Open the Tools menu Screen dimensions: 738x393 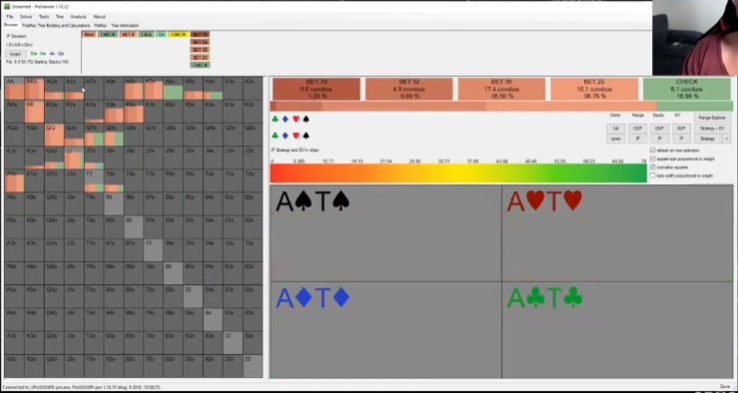click(44, 16)
